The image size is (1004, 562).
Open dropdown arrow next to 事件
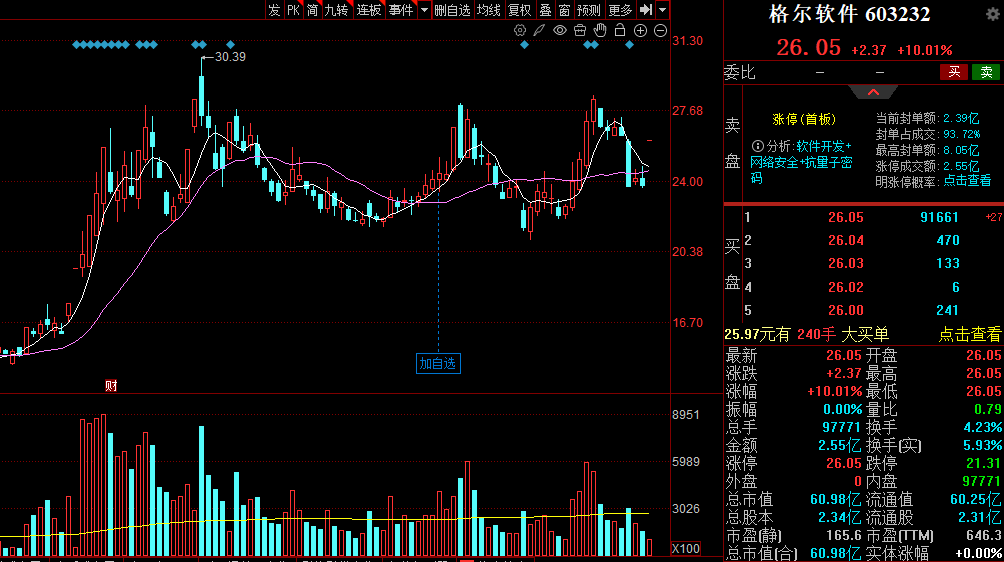(424, 10)
